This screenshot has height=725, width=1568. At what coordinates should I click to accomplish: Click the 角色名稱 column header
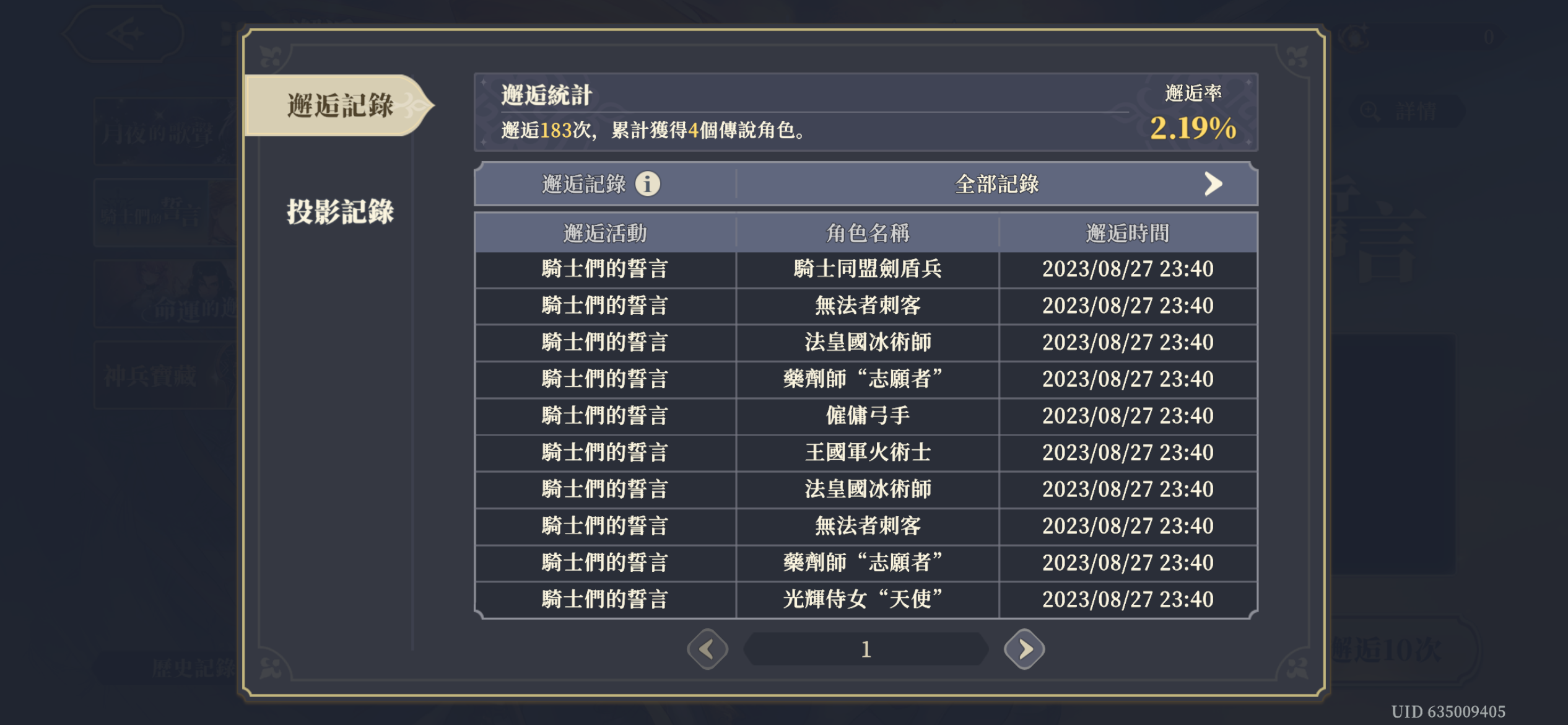pyautogui.click(x=868, y=233)
